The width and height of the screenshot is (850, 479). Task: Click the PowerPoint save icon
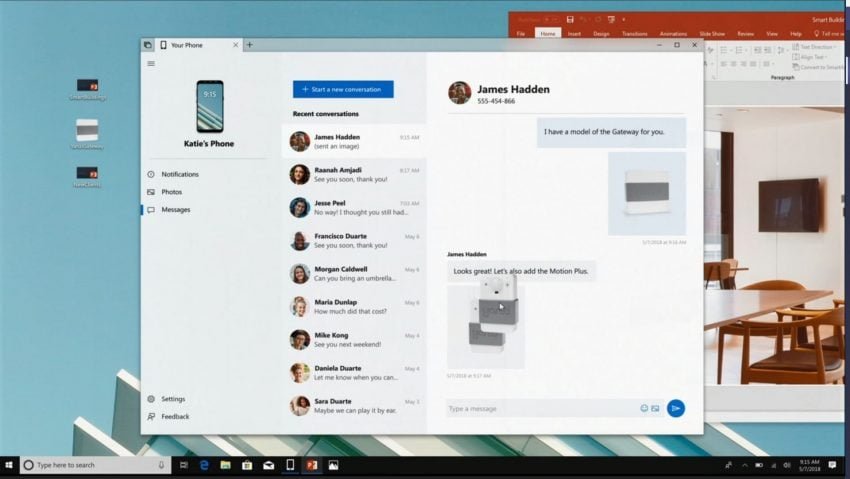click(x=570, y=19)
